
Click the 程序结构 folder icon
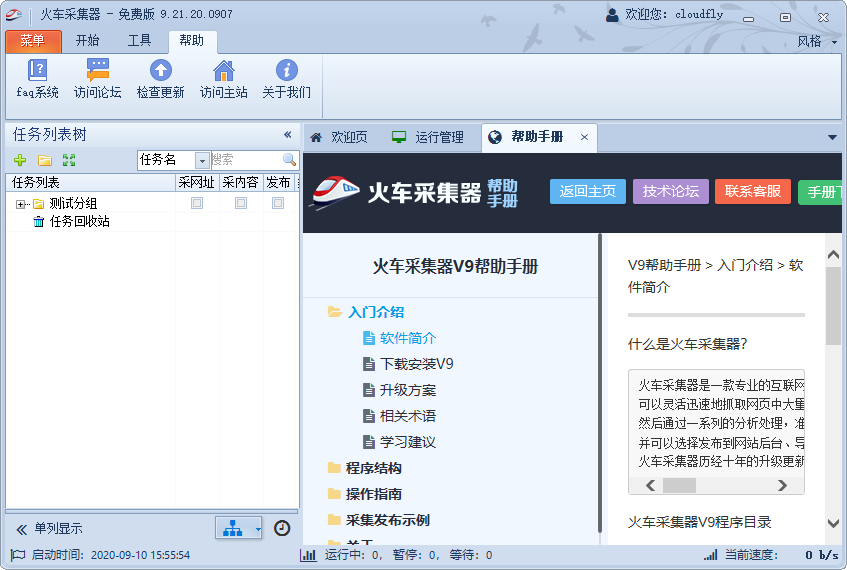pos(334,467)
